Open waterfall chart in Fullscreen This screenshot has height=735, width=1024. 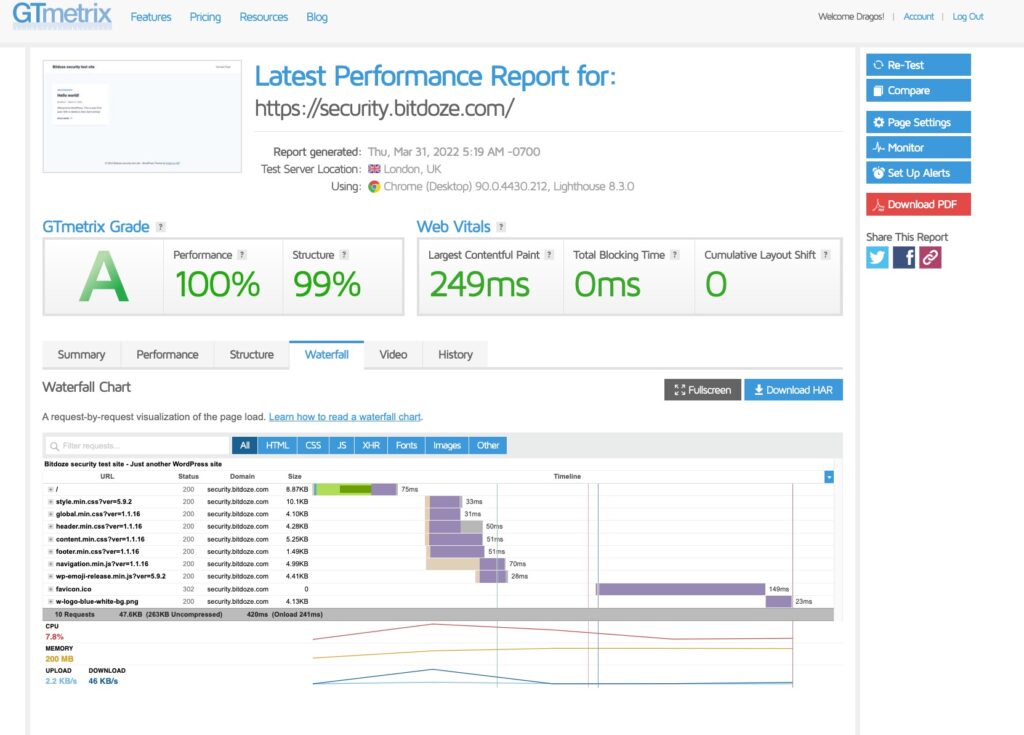[x=703, y=390]
